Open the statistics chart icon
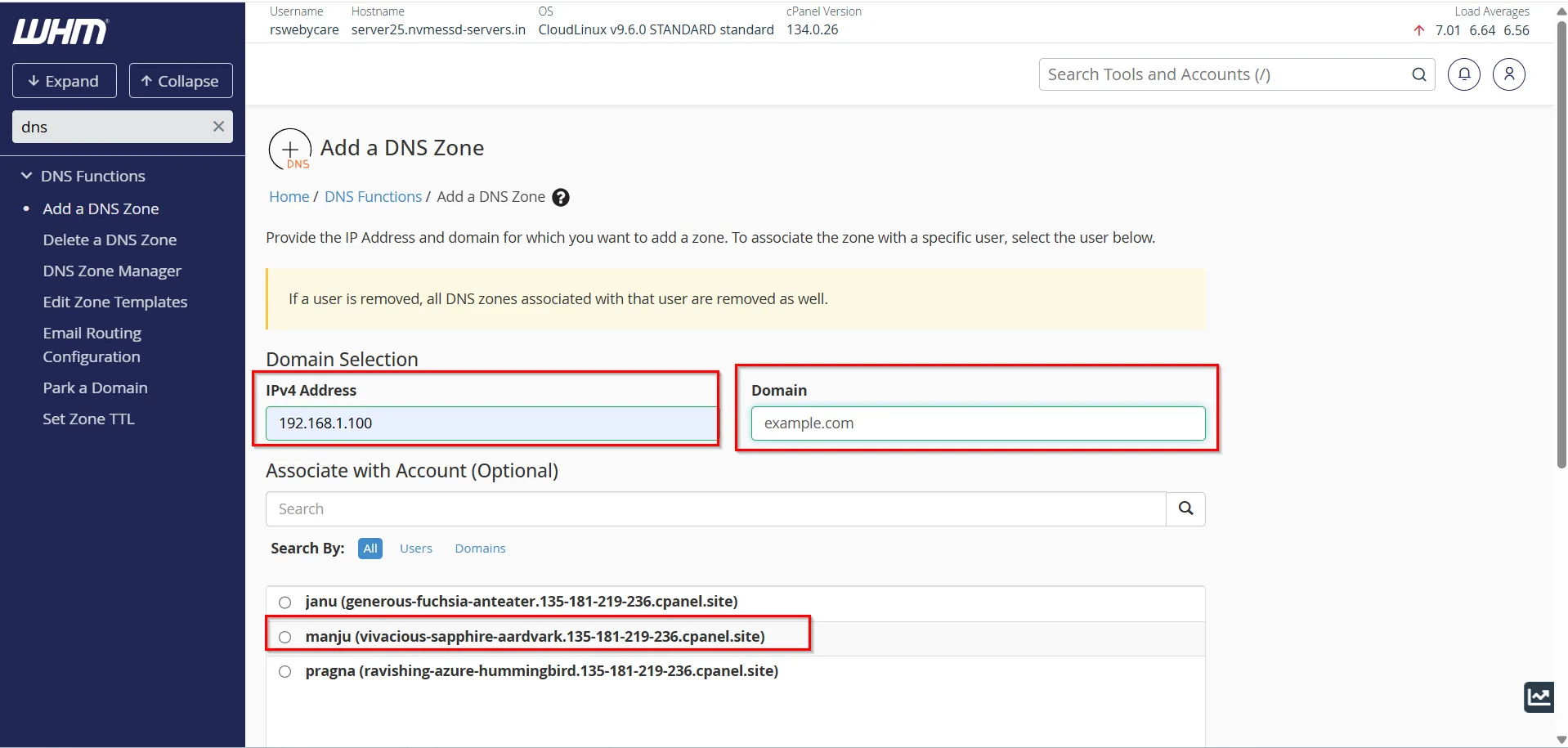The width and height of the screenshot is (1568, 748). pyautogui.click(x=1539, y=697)
